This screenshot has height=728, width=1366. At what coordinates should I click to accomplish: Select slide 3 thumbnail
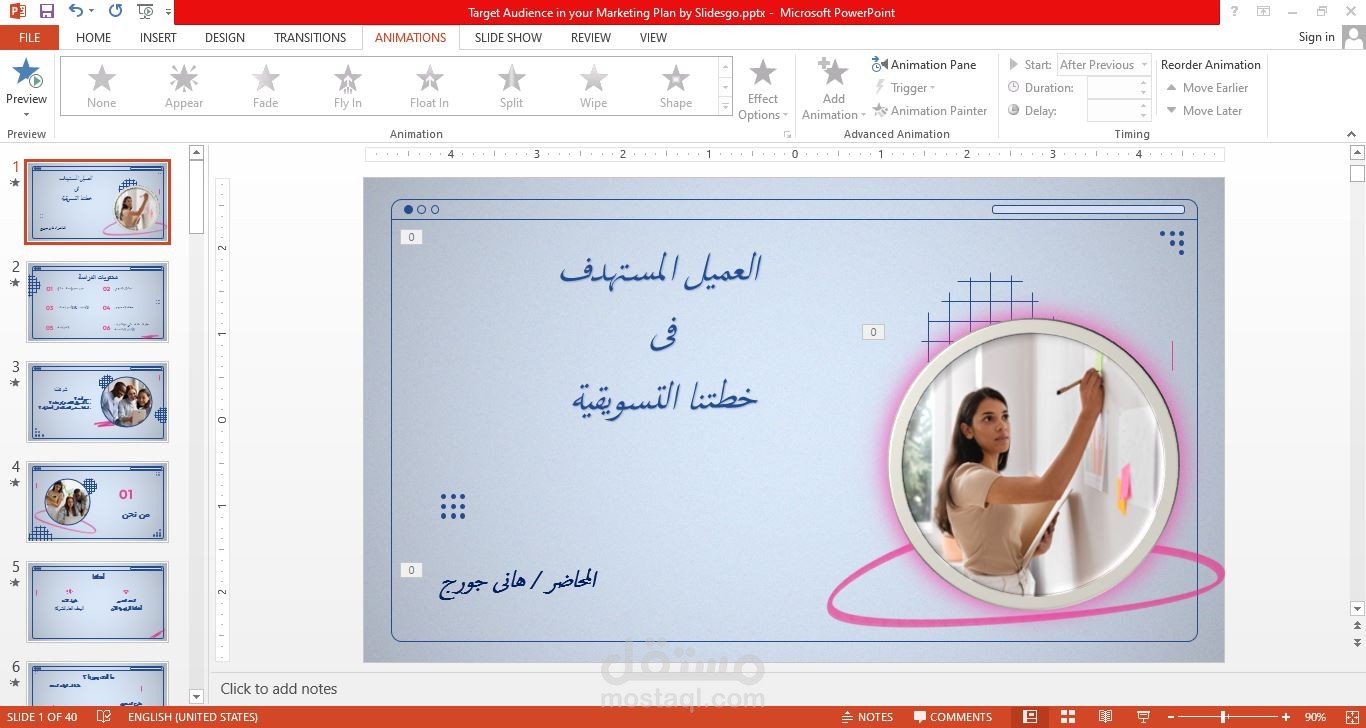click(x=98, y=402)
